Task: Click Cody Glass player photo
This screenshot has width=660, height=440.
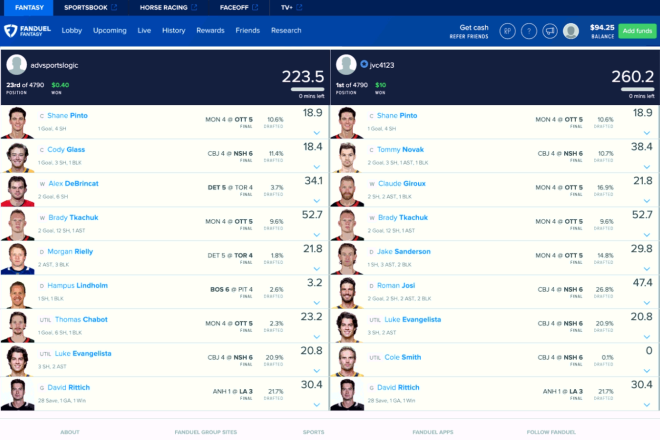Action: (x=17, y=157)
